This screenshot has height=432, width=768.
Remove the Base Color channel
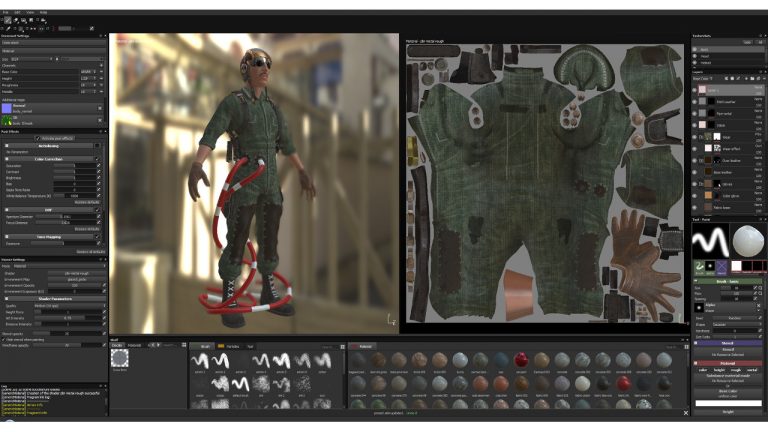(x=101, y=72)
